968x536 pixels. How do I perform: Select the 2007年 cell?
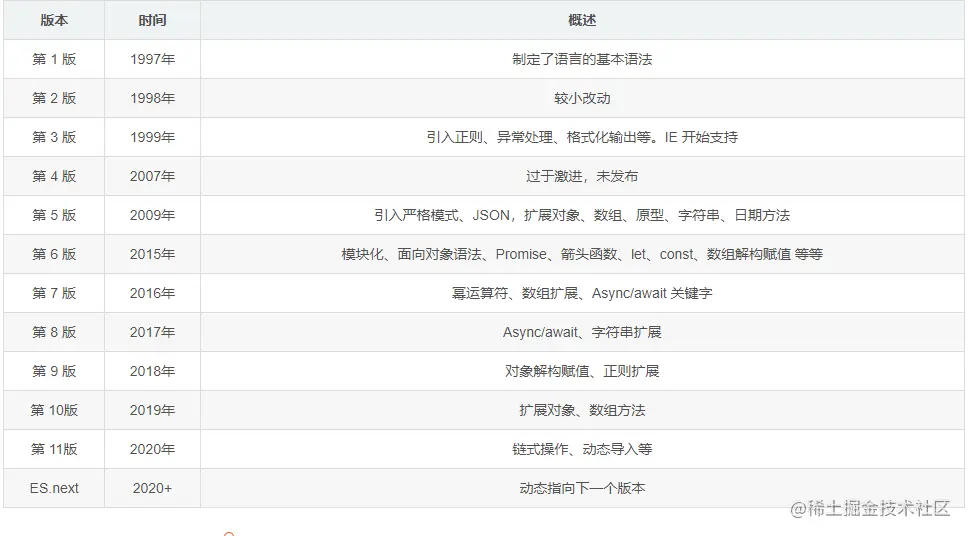coord(152,176)
